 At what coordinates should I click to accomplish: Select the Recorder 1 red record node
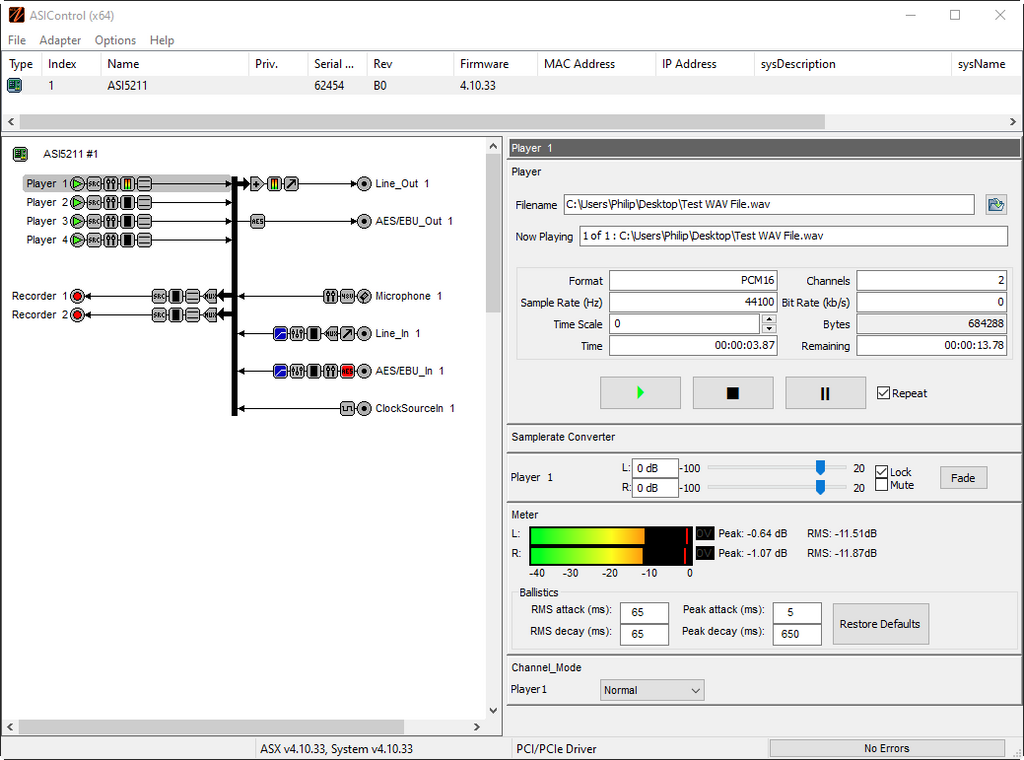point(78,296)
